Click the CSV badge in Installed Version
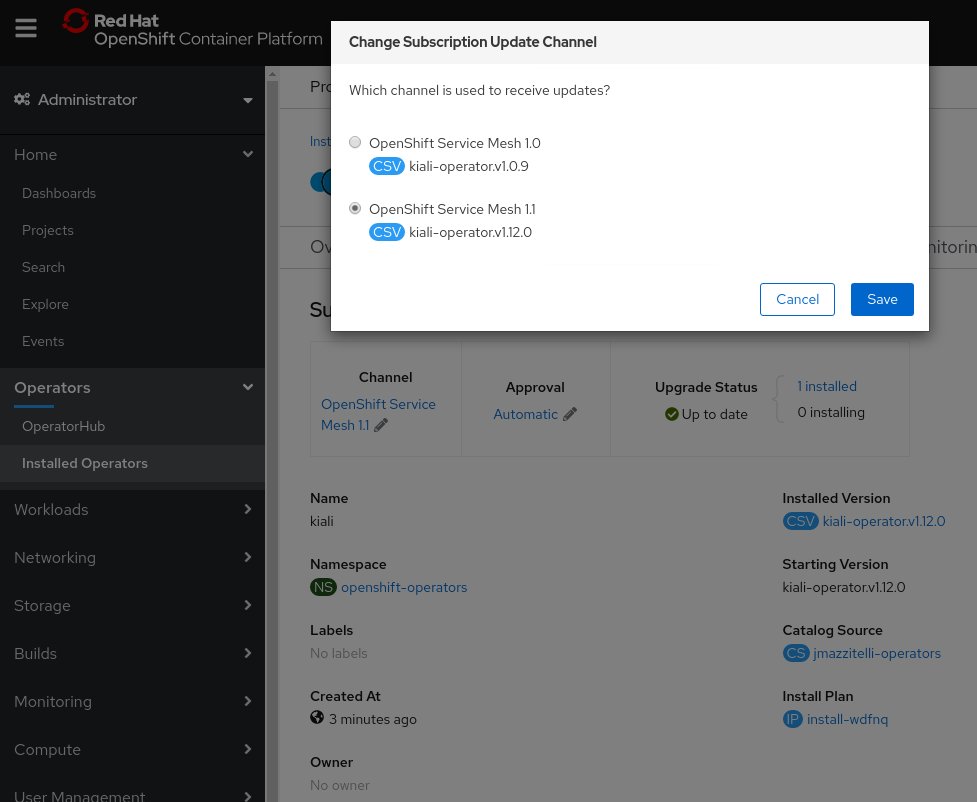The image size is (977, 802). point(800,521)
